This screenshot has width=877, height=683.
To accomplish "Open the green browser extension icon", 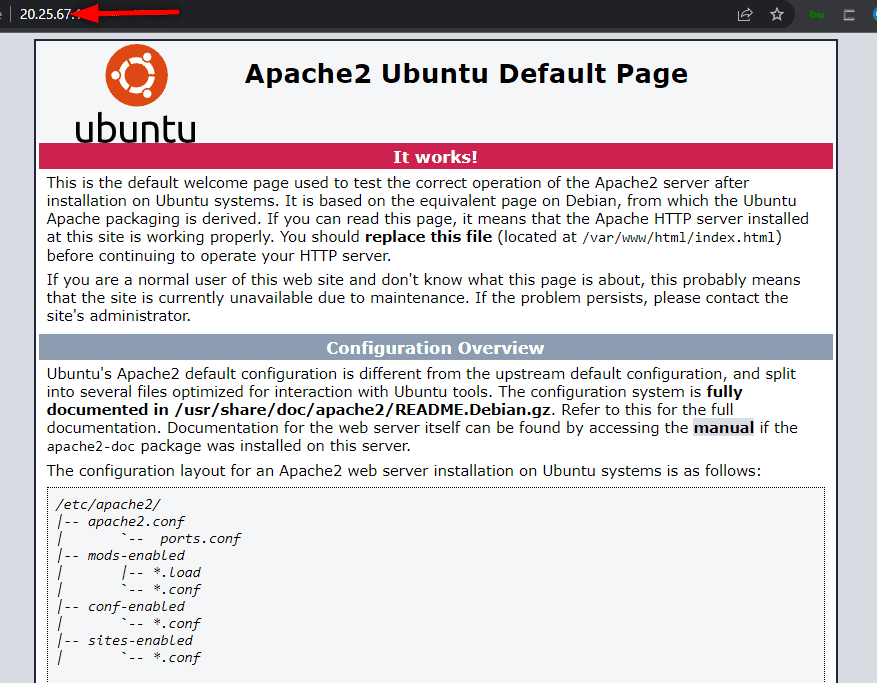I will (x=817, y=15).
